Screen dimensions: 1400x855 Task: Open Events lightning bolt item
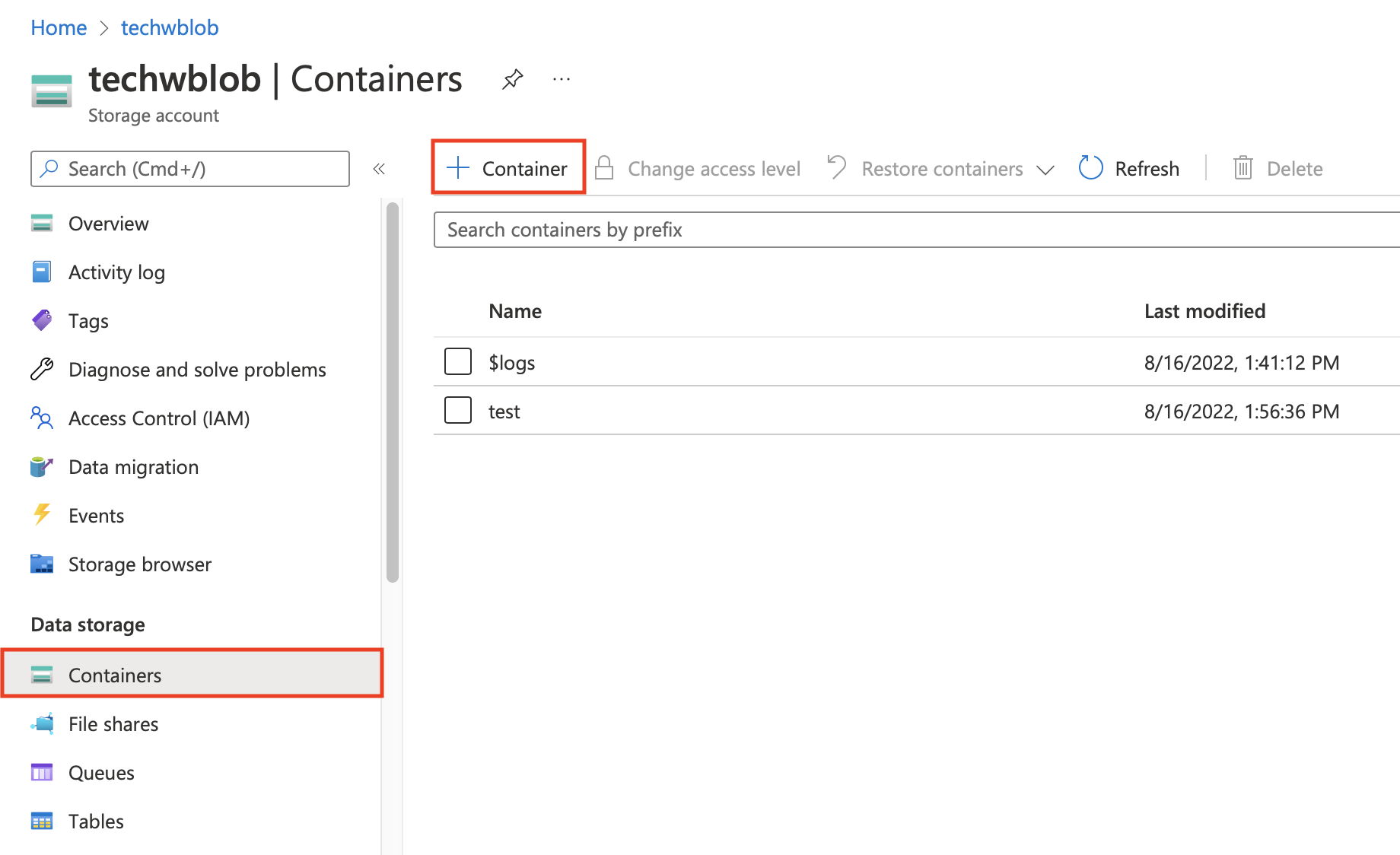pyautogui.click(x=42, y=515)
